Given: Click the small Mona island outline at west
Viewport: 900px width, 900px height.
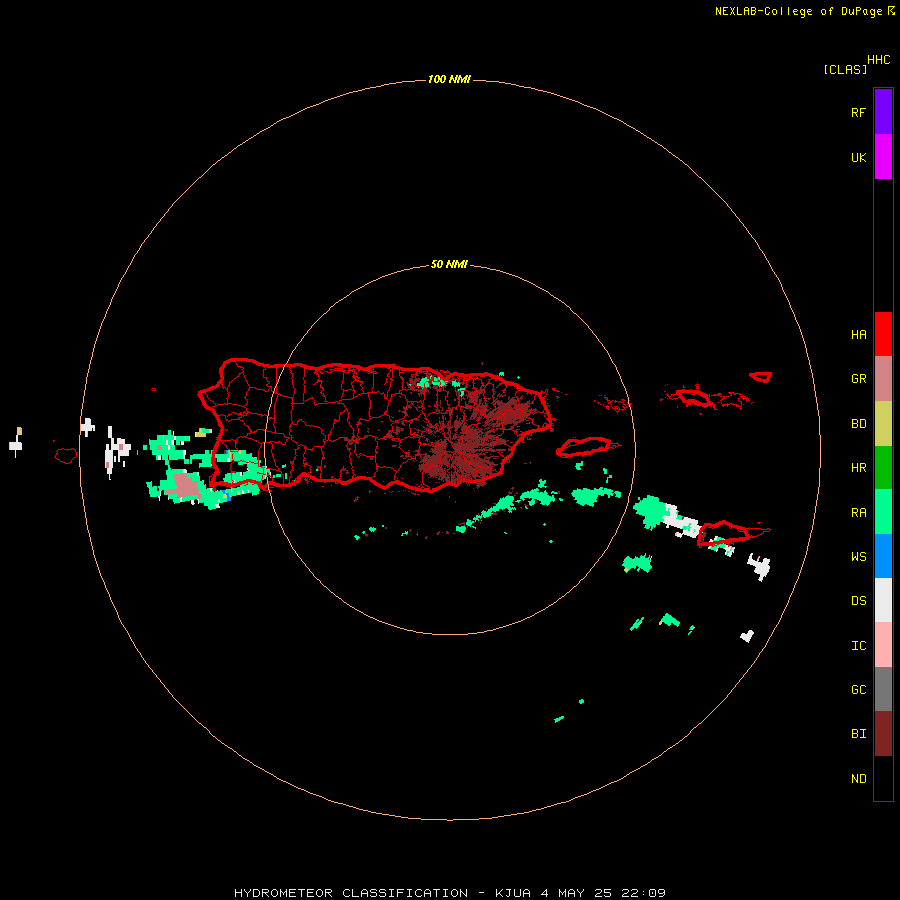Looking at the screenshot, I should pos(66,456).
